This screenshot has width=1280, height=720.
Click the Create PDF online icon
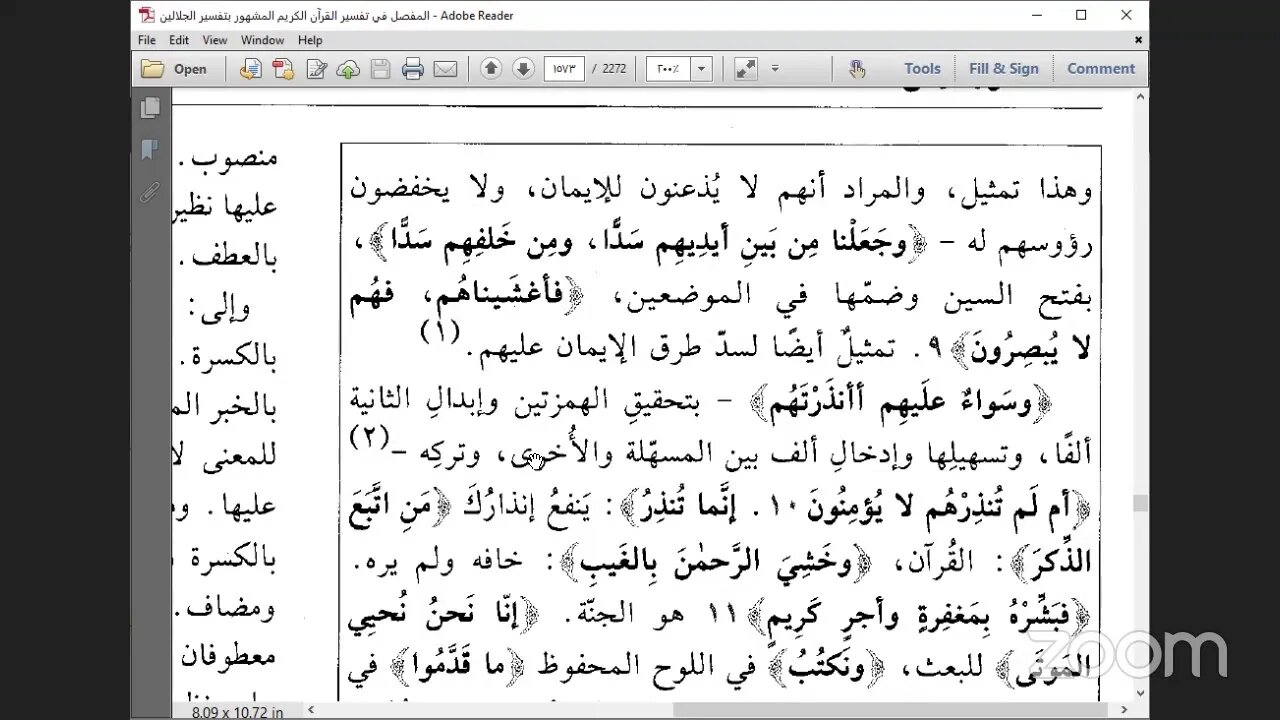(x=283, y=69)
